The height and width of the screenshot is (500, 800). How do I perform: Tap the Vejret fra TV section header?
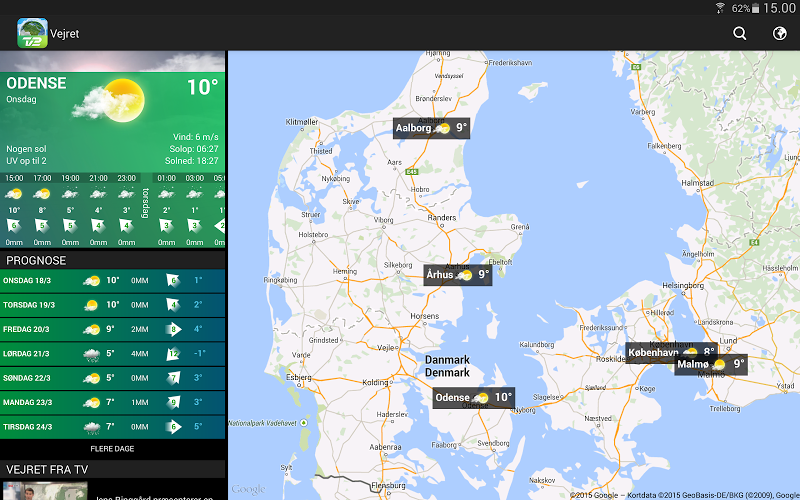(x=112, y=469)
